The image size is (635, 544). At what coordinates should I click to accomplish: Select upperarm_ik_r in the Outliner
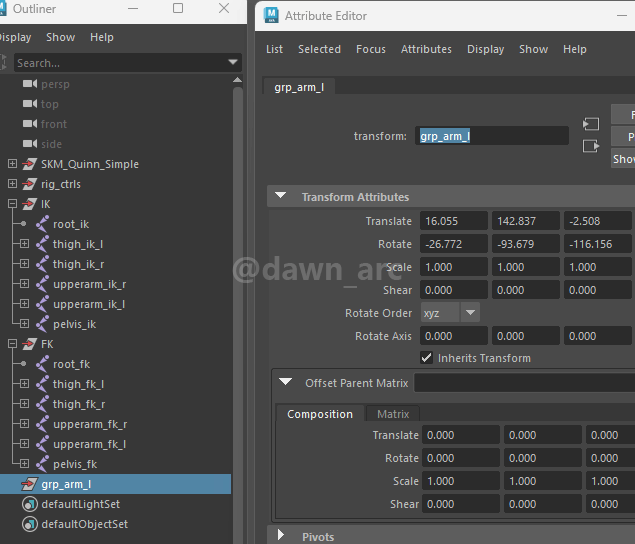click(89, 284)
